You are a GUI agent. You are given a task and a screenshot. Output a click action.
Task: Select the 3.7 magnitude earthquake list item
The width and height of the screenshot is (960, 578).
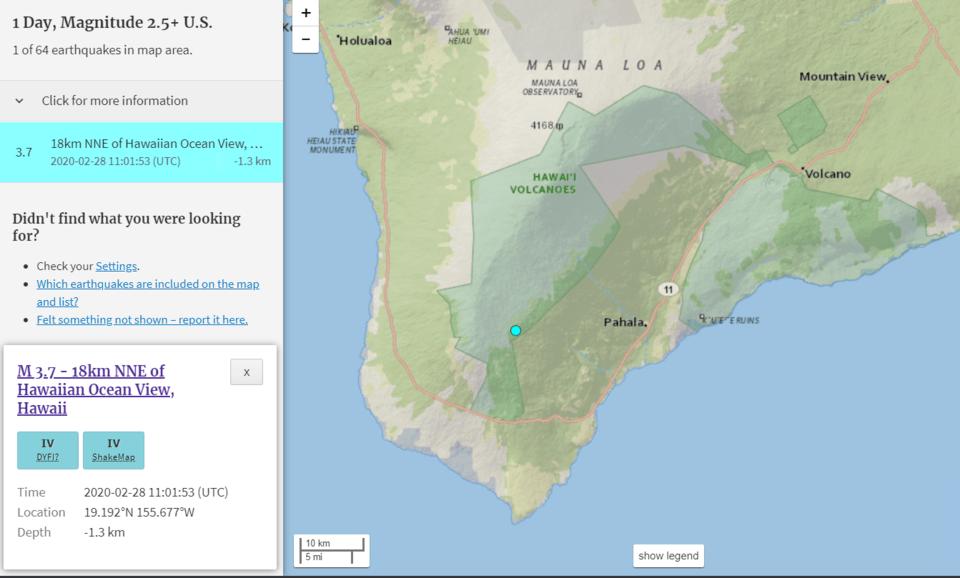141,152
